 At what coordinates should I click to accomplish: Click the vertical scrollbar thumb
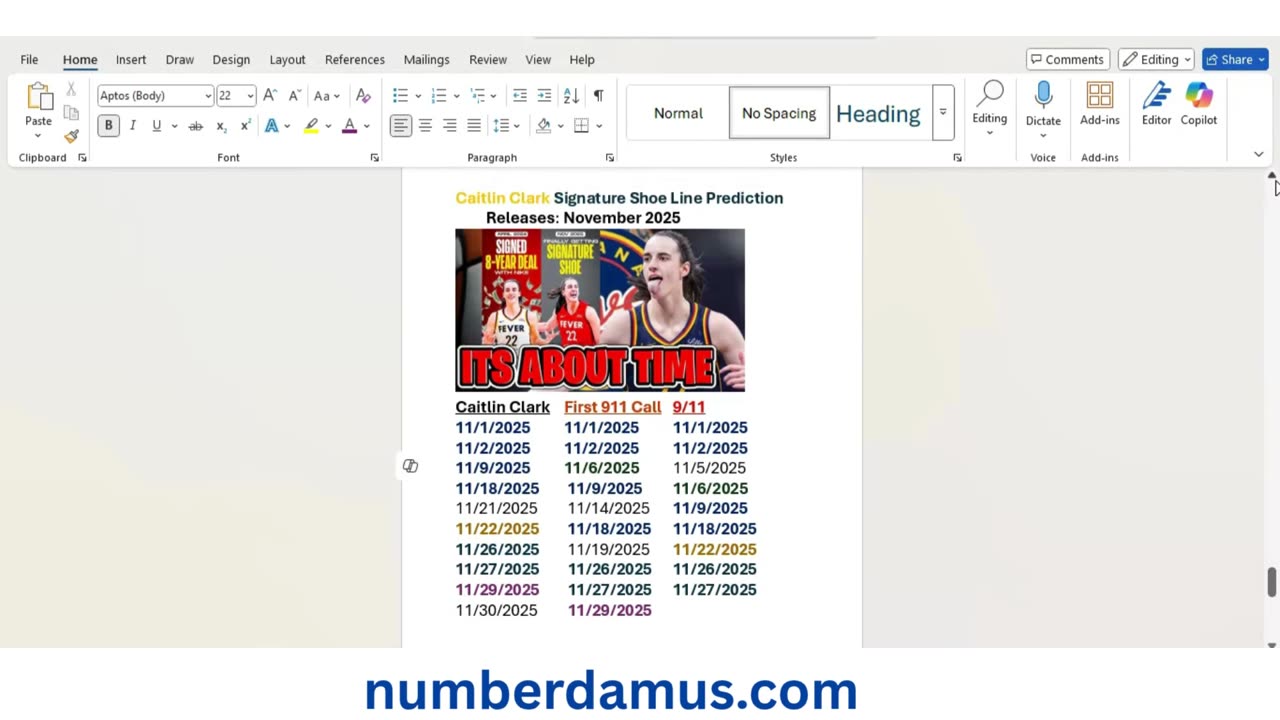tap(1272, 582)
